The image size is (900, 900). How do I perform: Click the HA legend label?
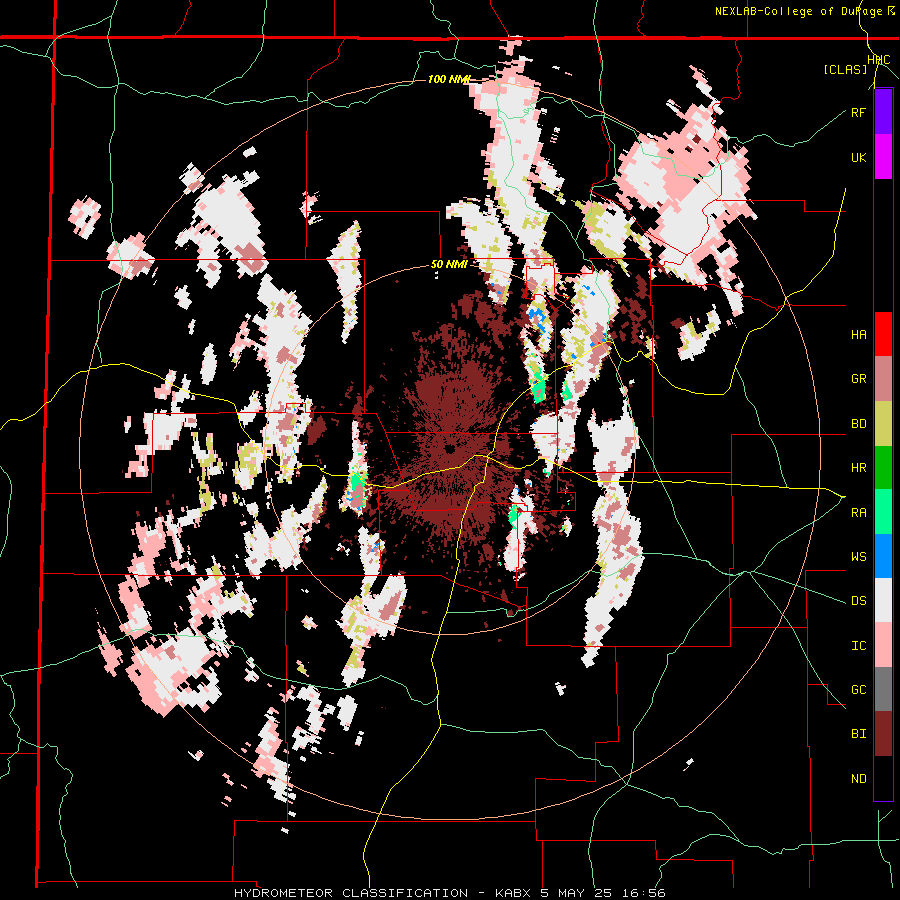coord(859,335)
